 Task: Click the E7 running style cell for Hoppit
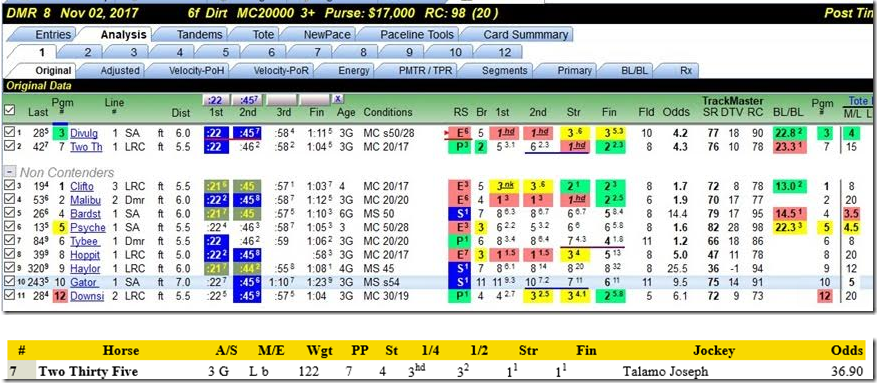click(x=460, y=255)
